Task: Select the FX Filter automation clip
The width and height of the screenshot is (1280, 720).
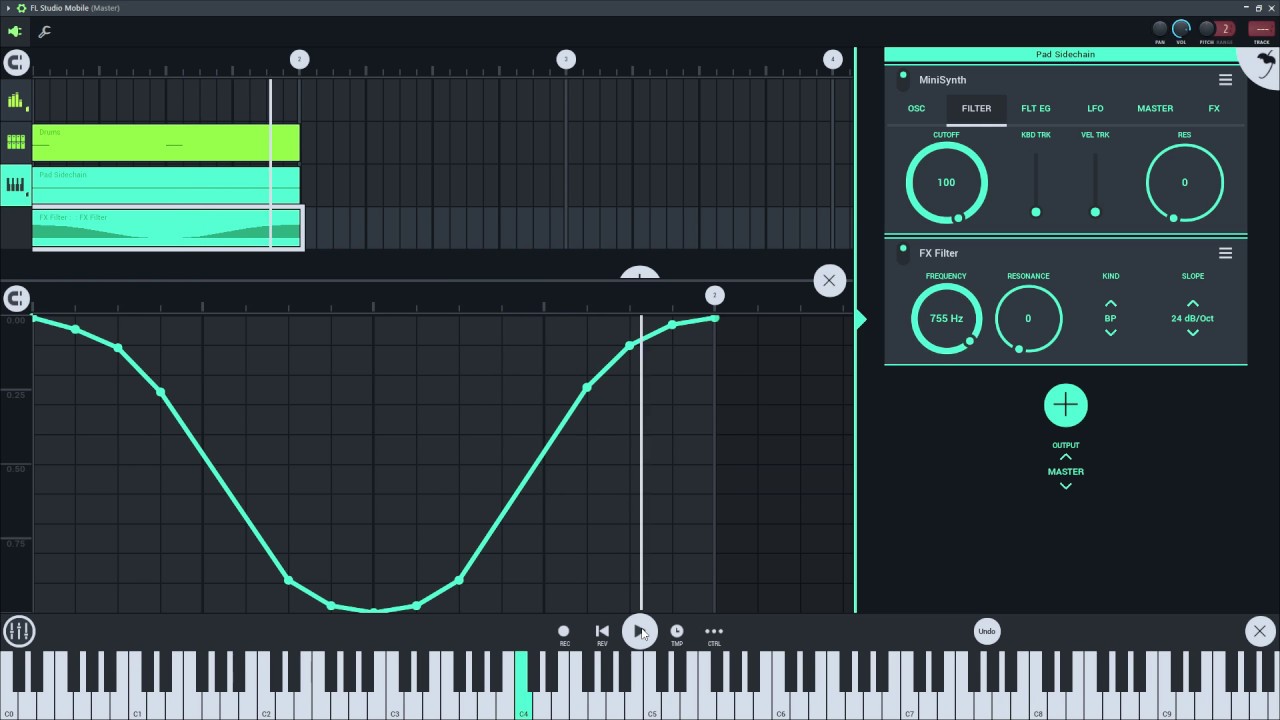Action: [x=168, y=228]
